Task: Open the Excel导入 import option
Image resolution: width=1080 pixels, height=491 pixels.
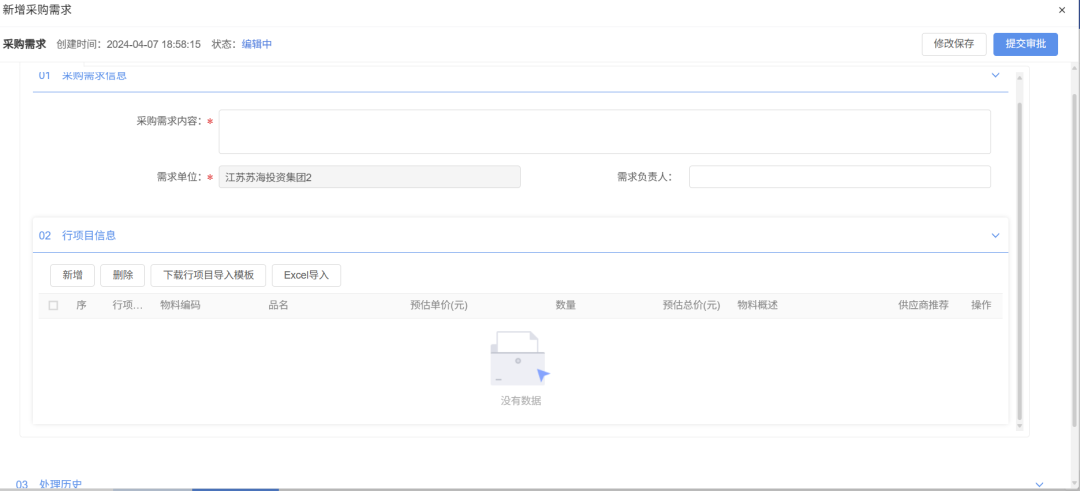Action: (306, 275)
